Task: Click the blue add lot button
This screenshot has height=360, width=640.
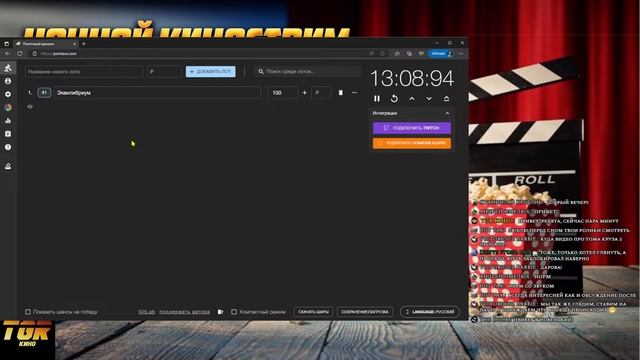Action: [x=211, y=71]
